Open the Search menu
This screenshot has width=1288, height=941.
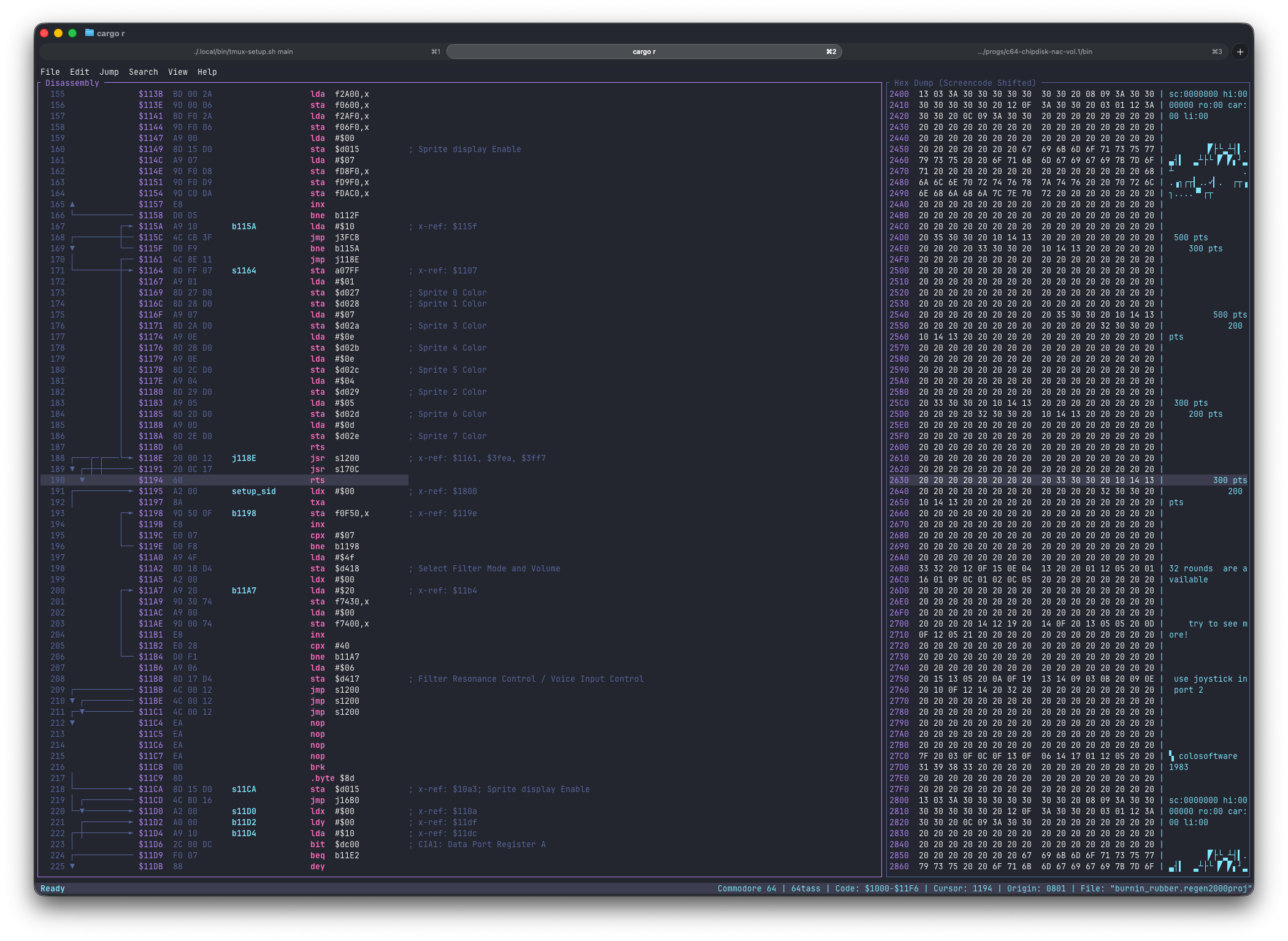[143, 72]
